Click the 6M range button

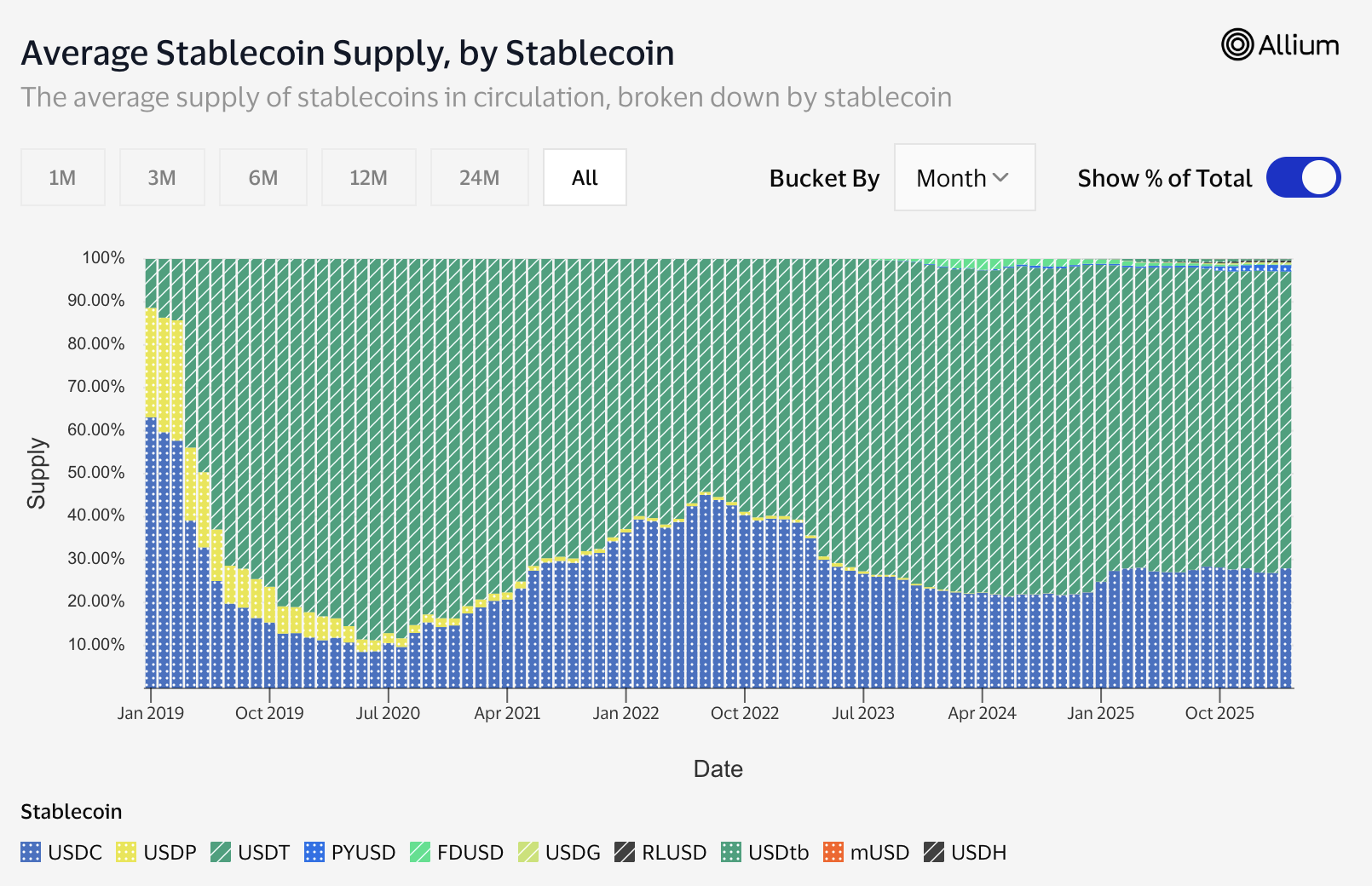click(x=262, y=177)
